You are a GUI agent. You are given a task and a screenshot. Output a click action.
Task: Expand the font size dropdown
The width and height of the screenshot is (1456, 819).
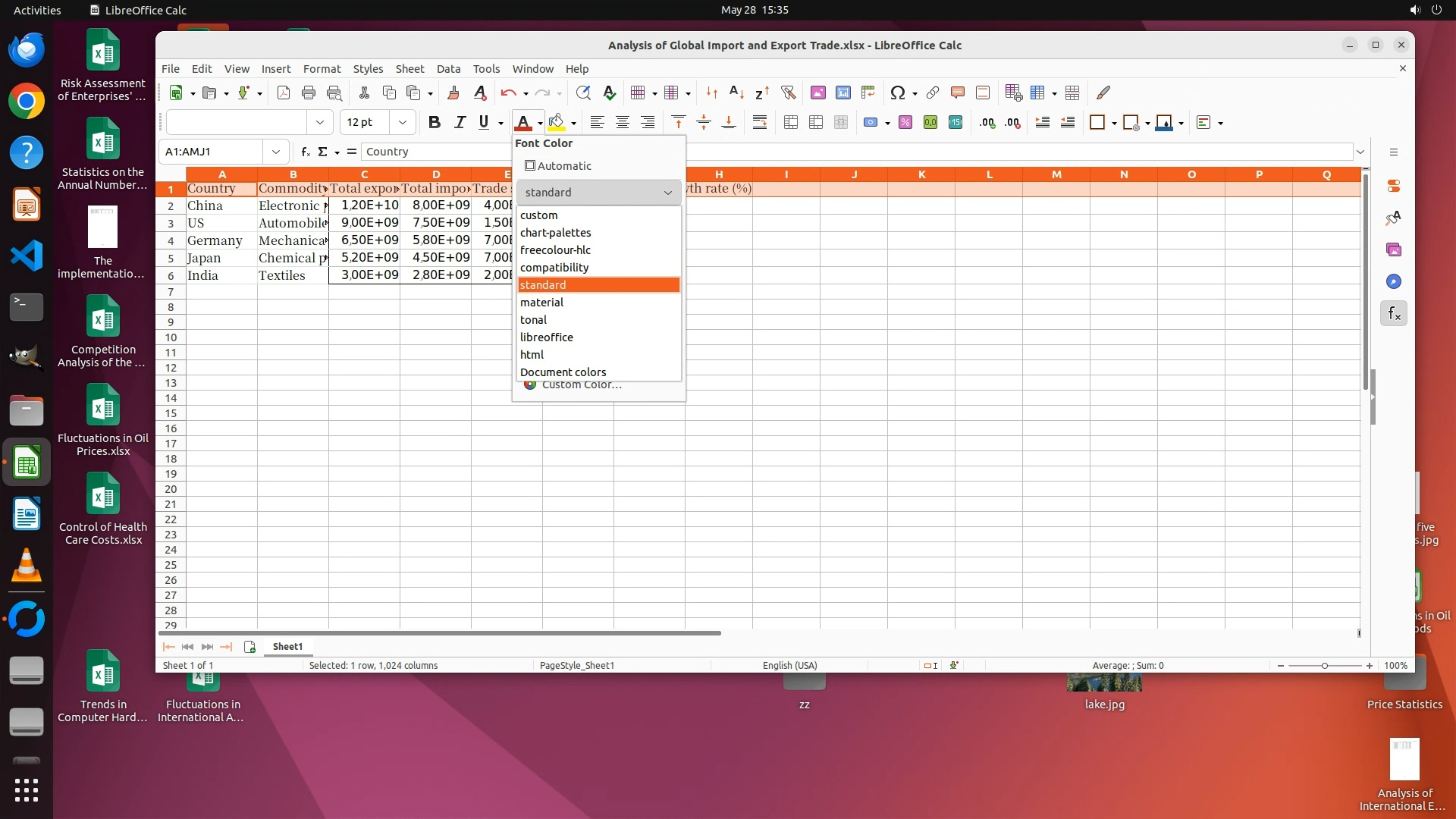point(403,122)
